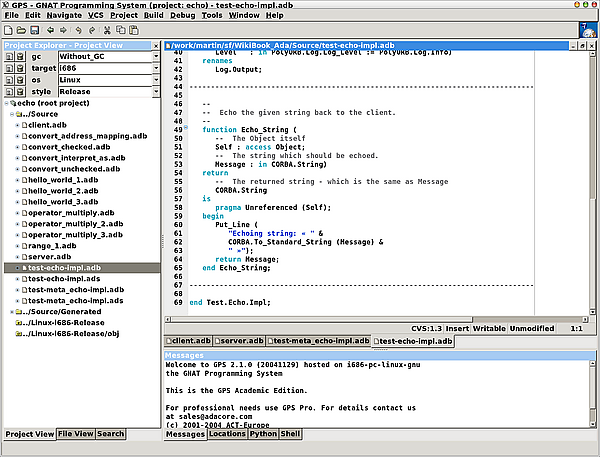The image size is (600, 457).
Task: Click the Unmodified status label
Action: 532,328
